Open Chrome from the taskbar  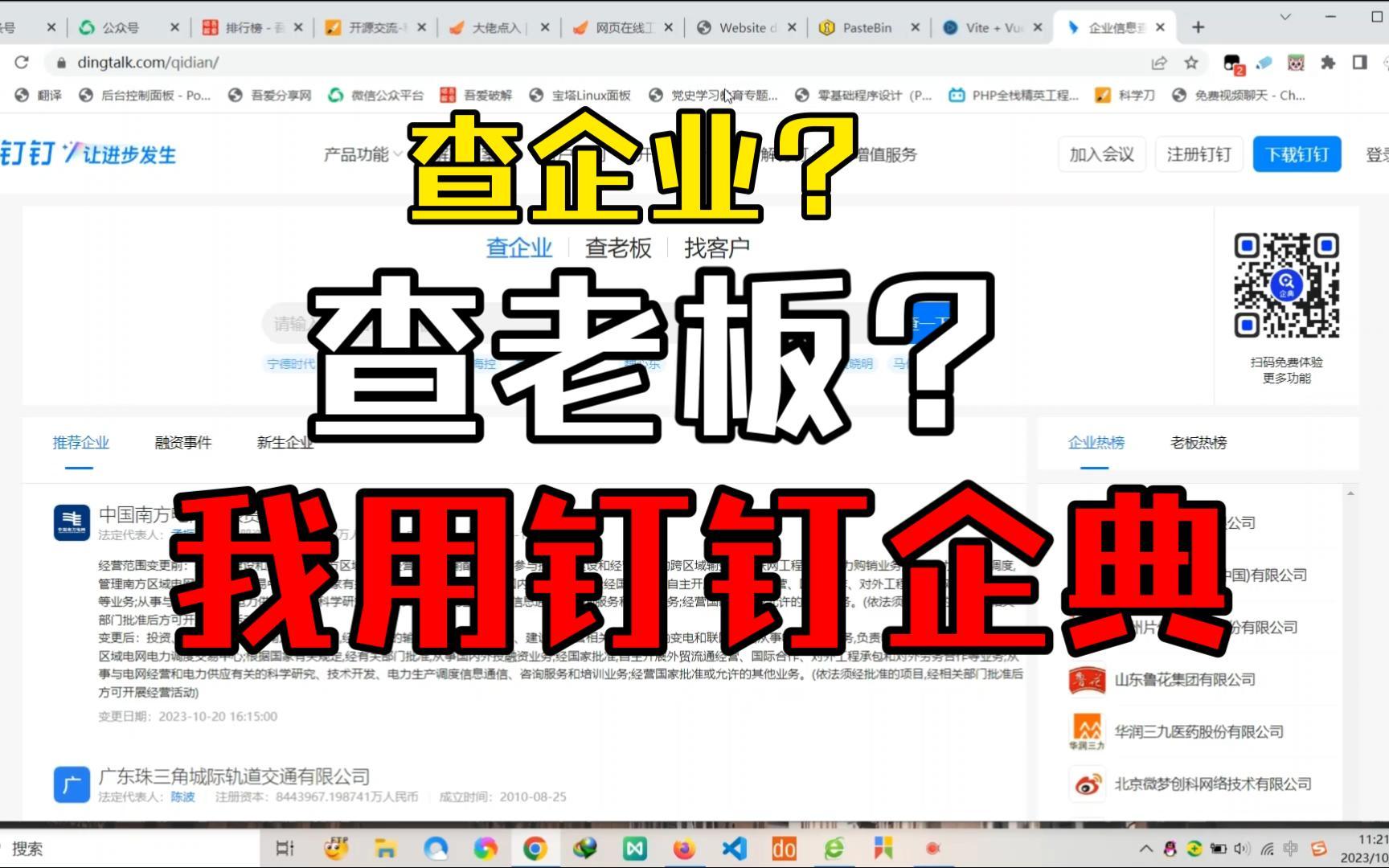pyautogui.click(x=535, y=848)
